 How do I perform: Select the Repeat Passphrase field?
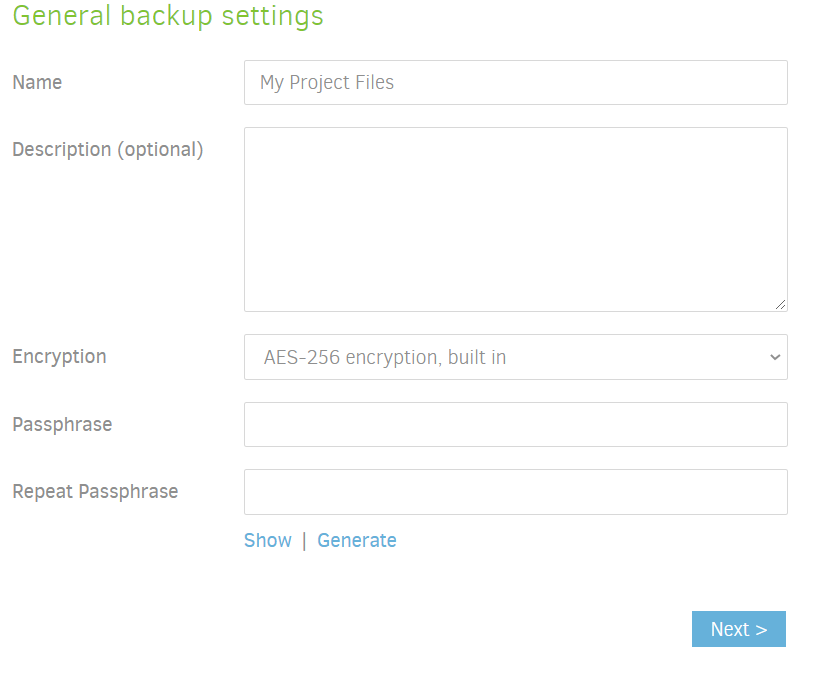point(515,492)
